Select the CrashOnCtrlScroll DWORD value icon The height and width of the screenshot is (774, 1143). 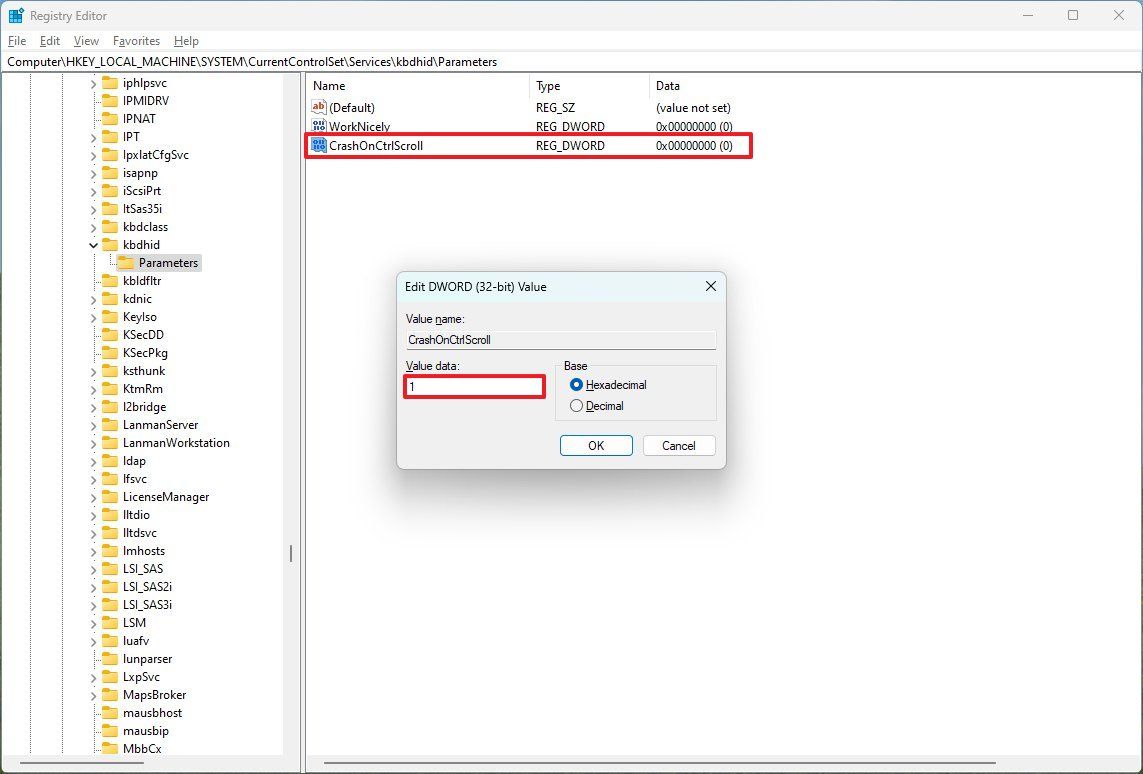(319, 145)
